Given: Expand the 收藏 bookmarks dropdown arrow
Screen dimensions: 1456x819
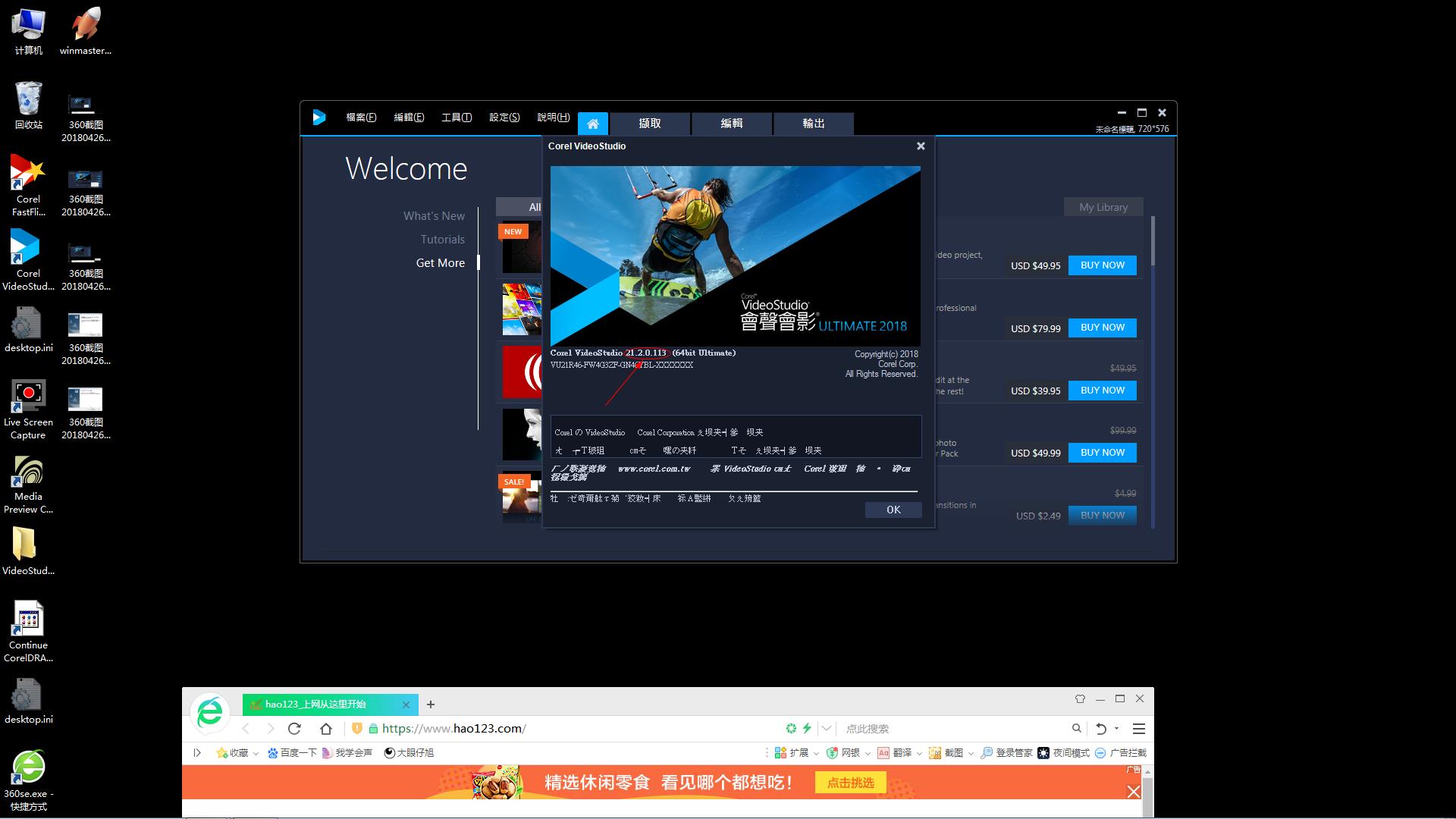Looking at the screenshot, I should coord(256,754).
